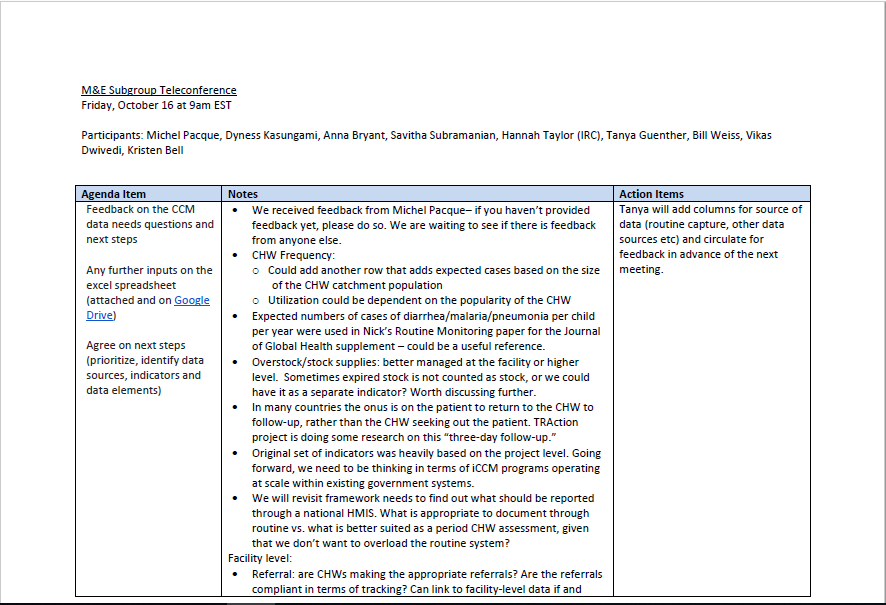Open the Google Drive hyperlink
This screenshot has height=605, width=886.
tap(147, 307)
